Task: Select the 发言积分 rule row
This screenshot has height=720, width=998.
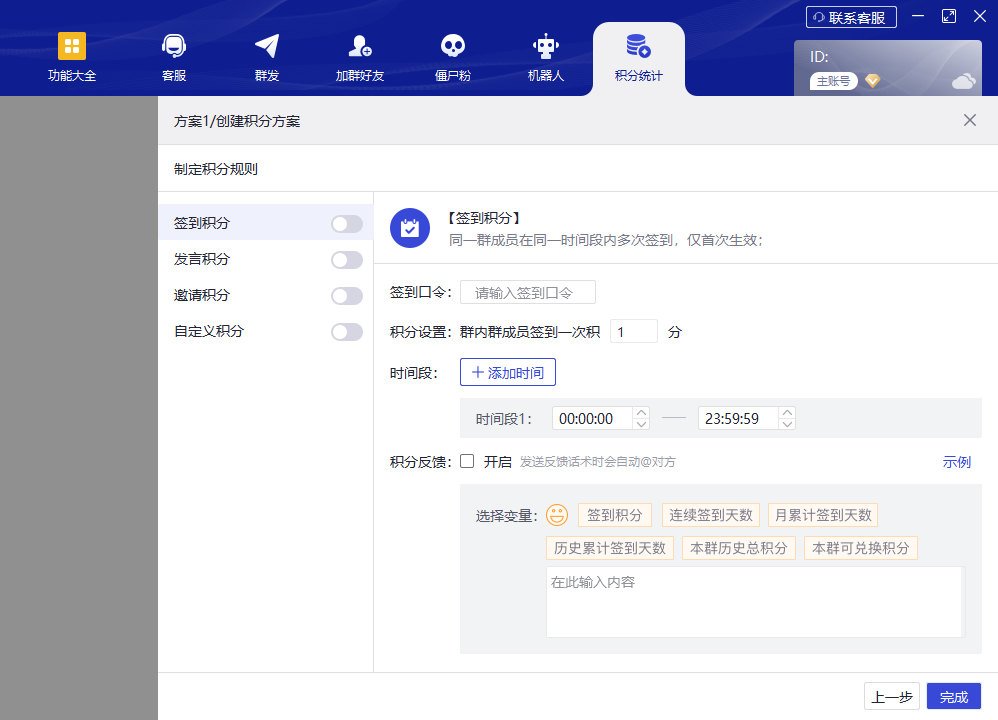Action: point(265,259)
